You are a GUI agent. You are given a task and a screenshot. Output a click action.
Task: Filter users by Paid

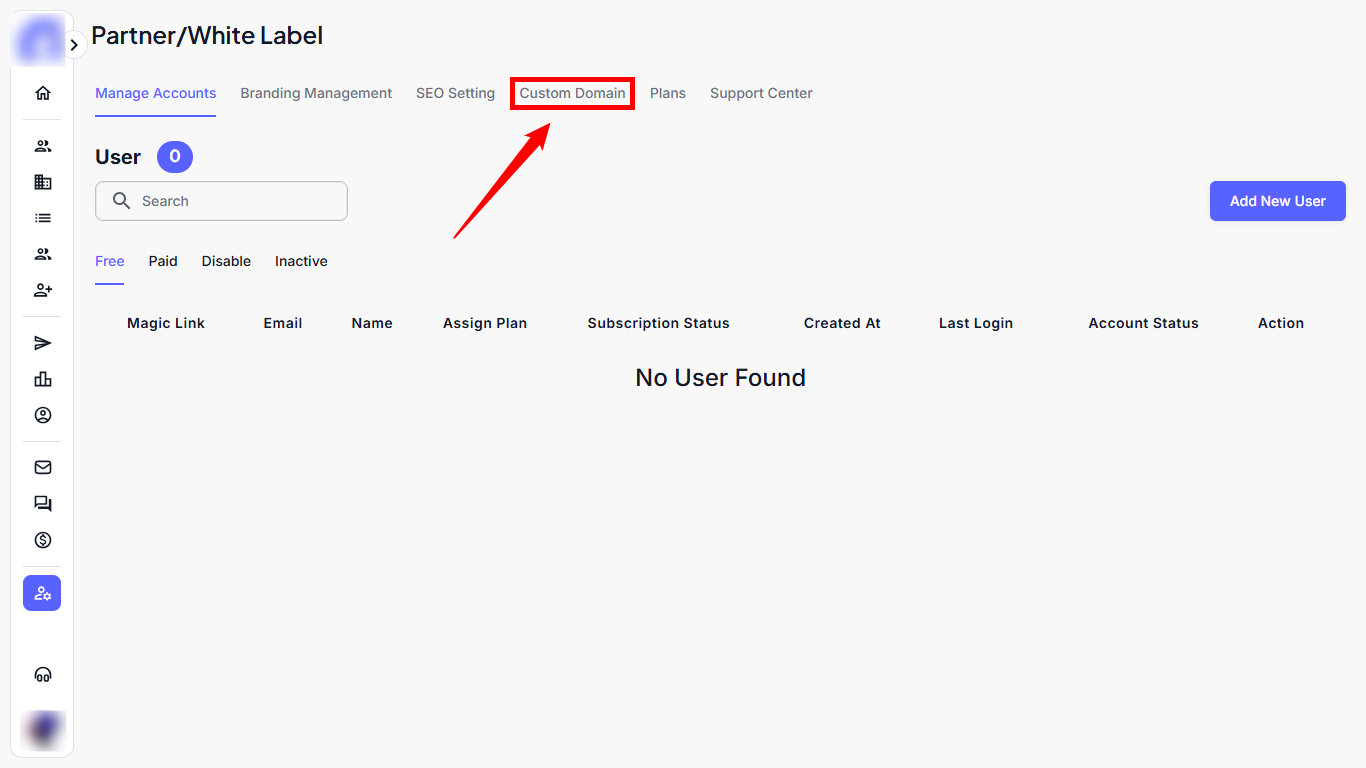(163, 261)
